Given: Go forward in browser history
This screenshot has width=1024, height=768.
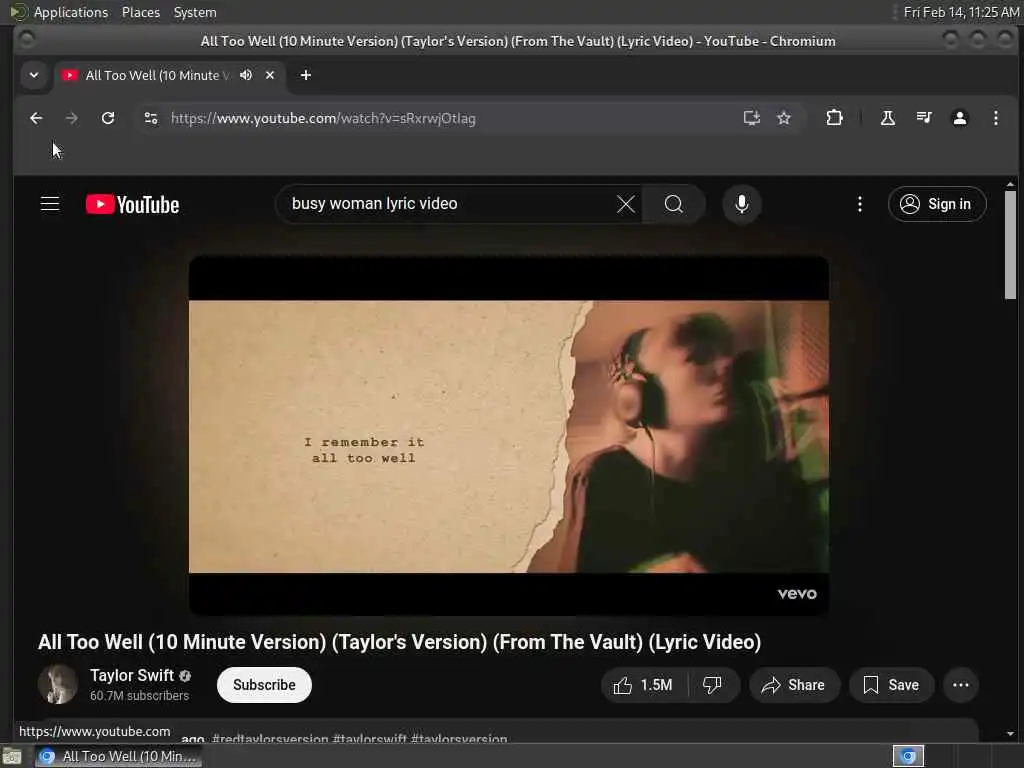Looking at the screenshot, I should pos(72,118).
